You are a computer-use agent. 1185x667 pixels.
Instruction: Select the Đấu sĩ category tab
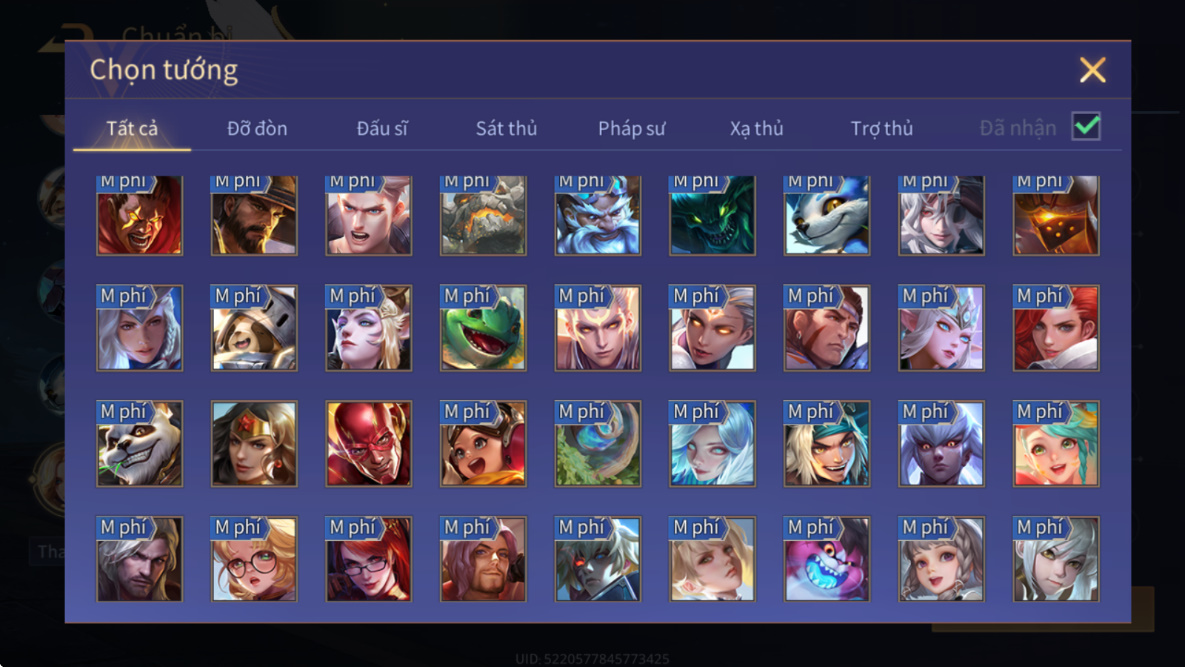click(382, 128)
